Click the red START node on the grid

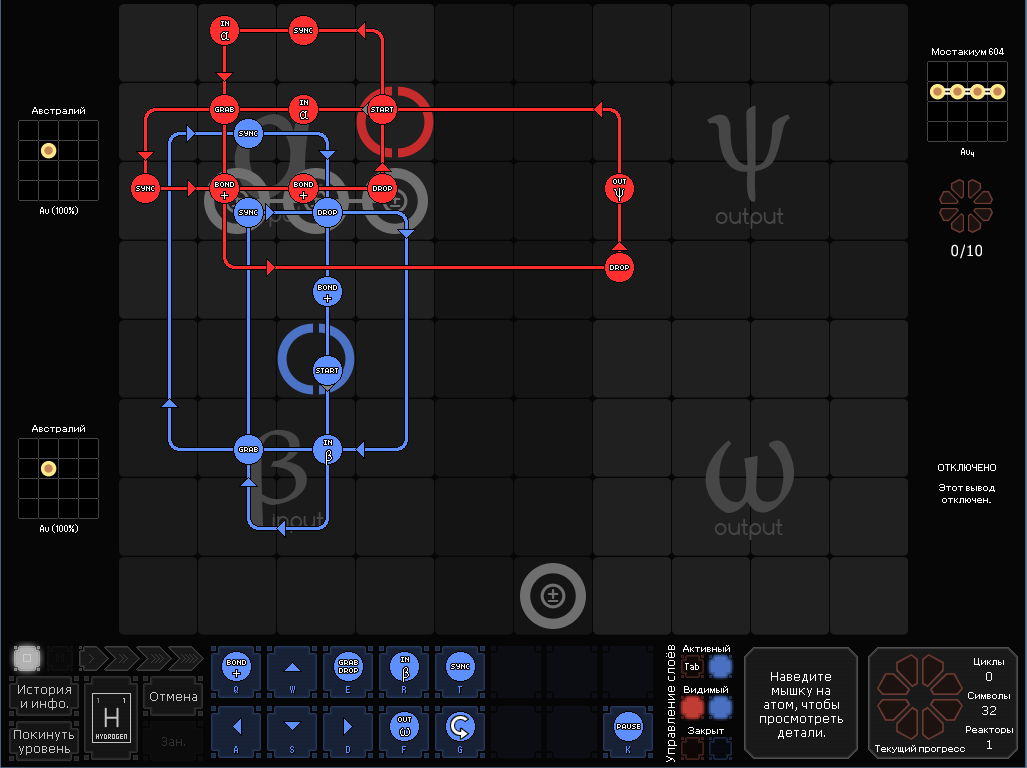[382, 109]
